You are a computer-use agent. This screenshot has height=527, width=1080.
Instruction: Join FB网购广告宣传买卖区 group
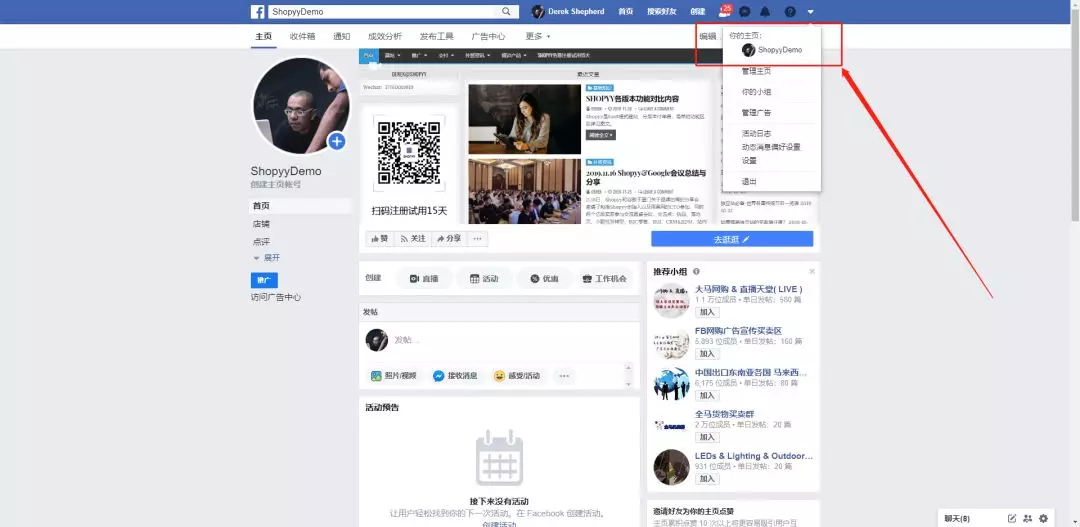[x=707, y=353]
